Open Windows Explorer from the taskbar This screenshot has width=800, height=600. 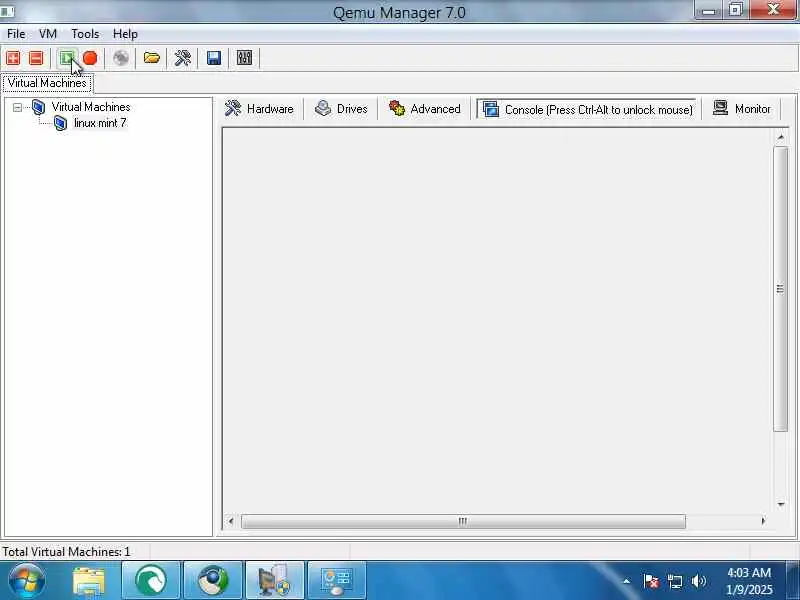89,581
